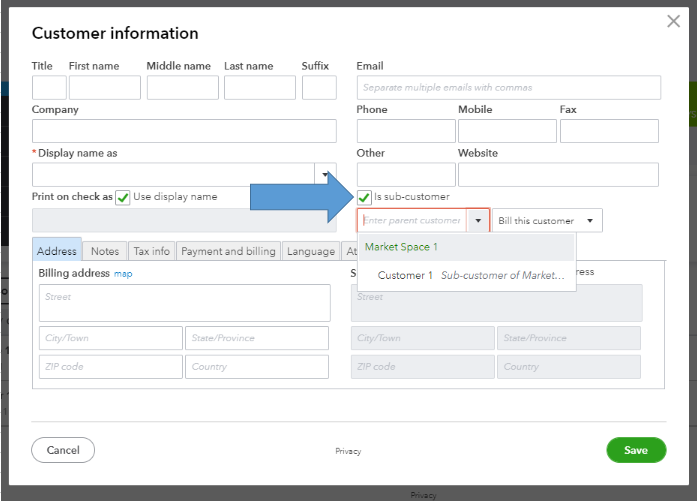
Task: Switch to the Notes tab
Action: coord(105,251)
